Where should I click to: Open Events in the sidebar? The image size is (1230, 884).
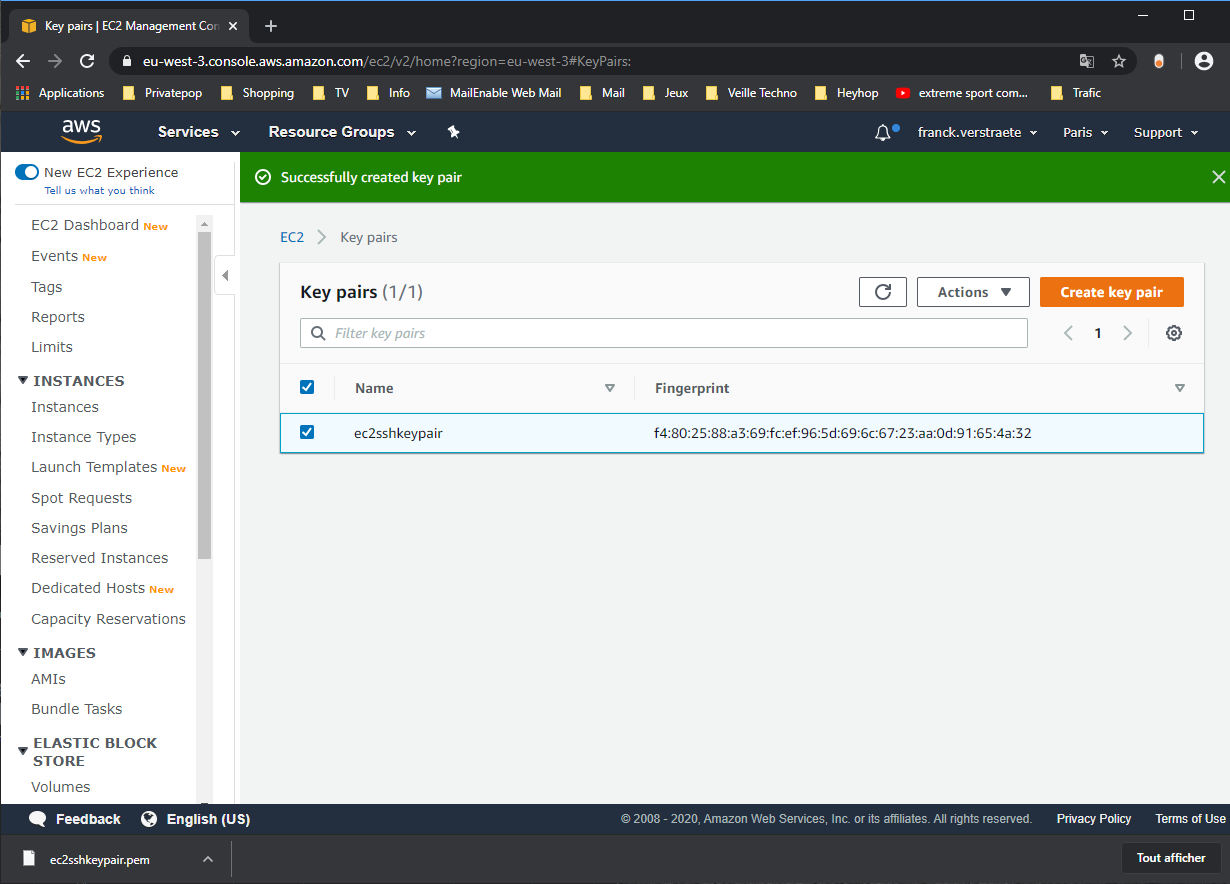pyautogui.click(x=54, y=256)
